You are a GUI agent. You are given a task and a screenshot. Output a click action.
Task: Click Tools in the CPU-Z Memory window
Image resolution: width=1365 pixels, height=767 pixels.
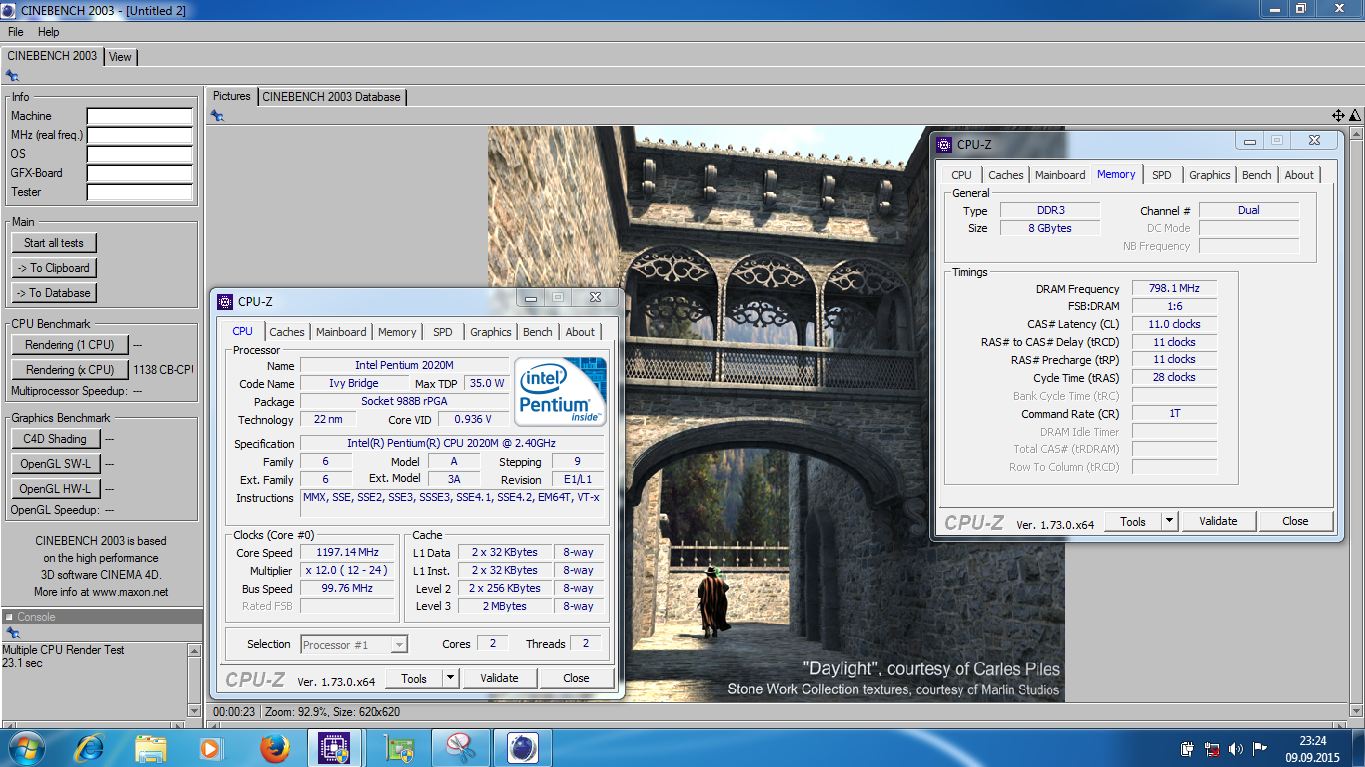click(1133, 521)
